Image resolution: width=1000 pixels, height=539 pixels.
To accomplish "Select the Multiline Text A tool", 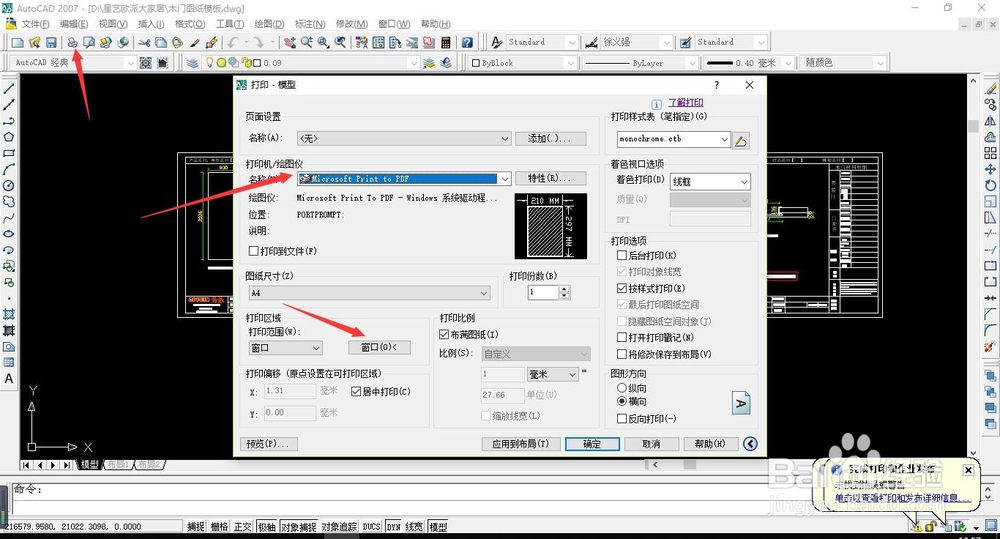I will coord(9,378).
